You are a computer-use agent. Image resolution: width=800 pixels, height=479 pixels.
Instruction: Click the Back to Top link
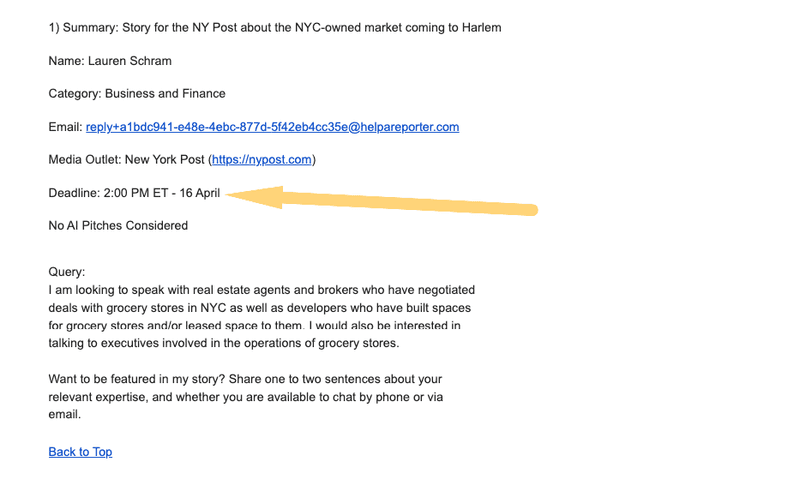coord(80,452)
